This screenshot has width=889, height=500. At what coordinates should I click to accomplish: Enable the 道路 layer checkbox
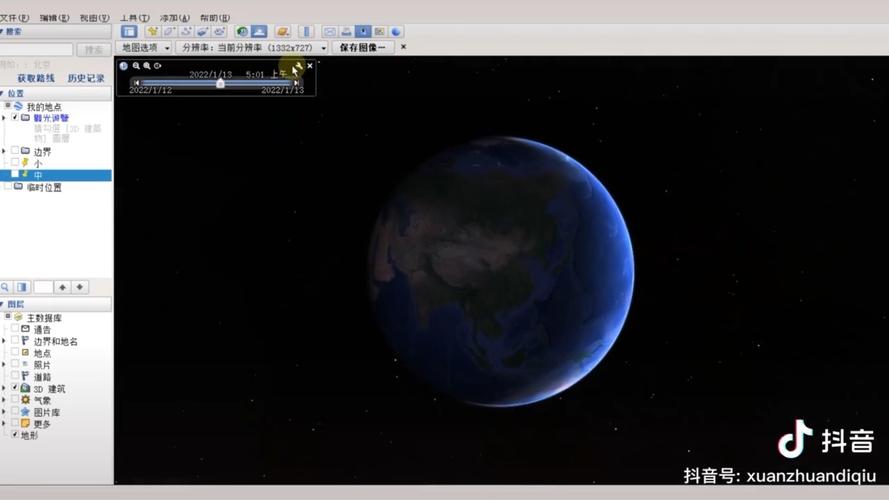[x=15, y=376]
